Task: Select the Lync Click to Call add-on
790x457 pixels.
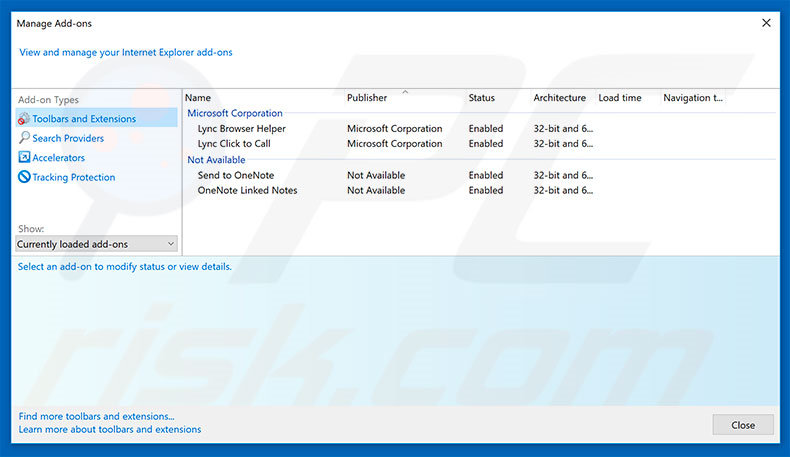Action: coord(234,144)
